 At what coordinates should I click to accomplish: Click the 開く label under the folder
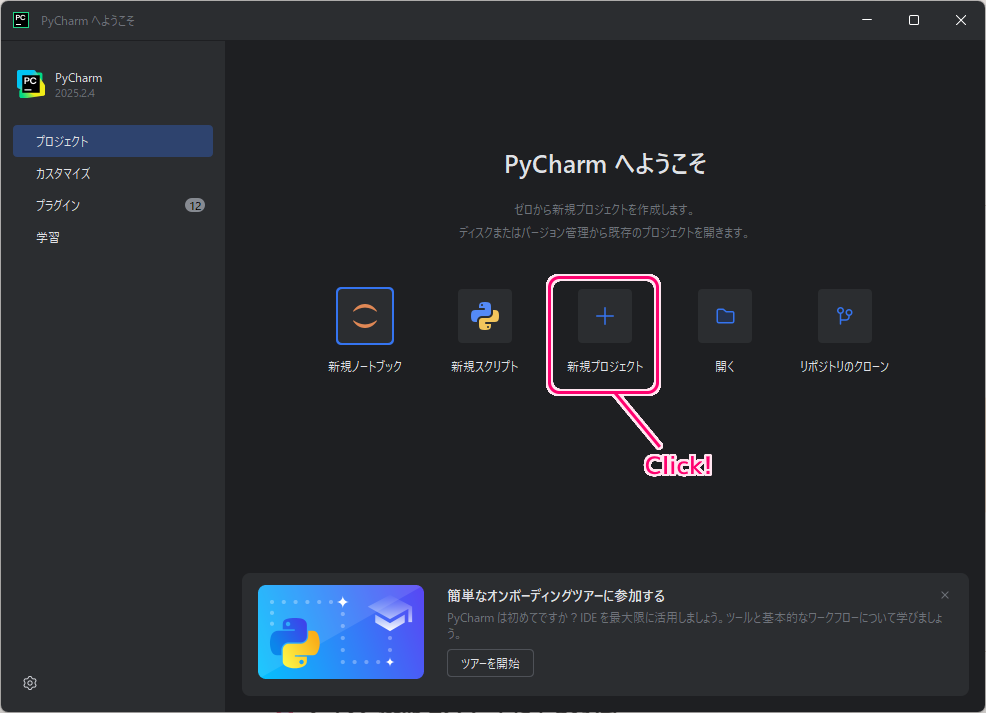coord(724,366)
